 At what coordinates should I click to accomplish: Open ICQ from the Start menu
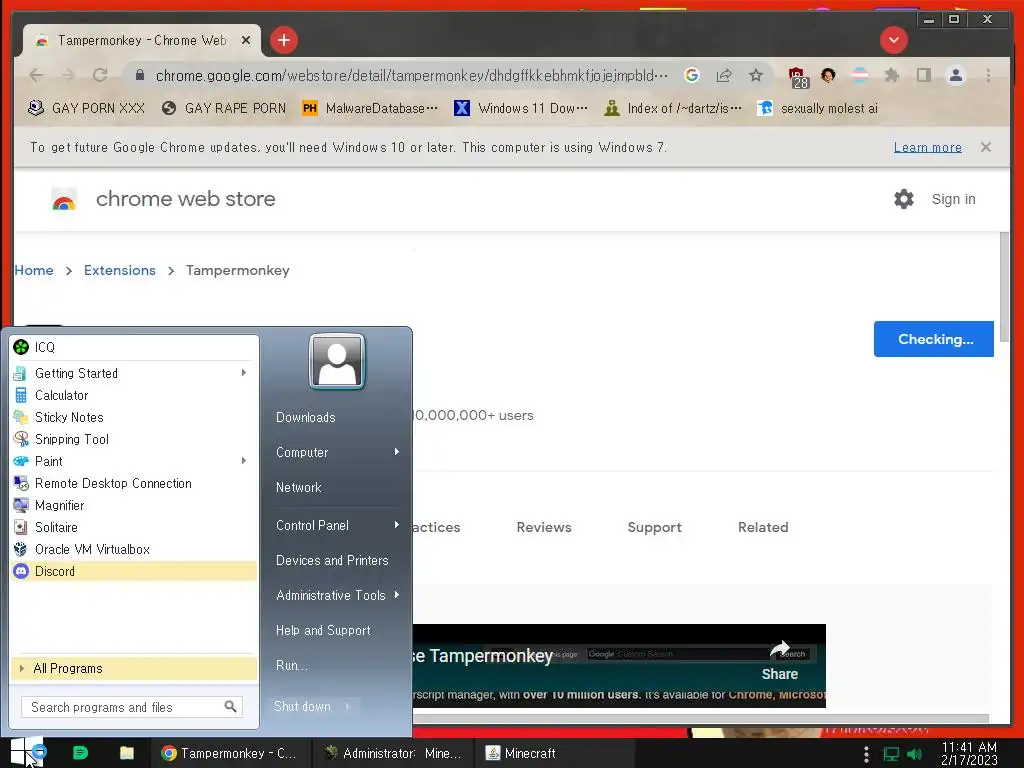134,347
